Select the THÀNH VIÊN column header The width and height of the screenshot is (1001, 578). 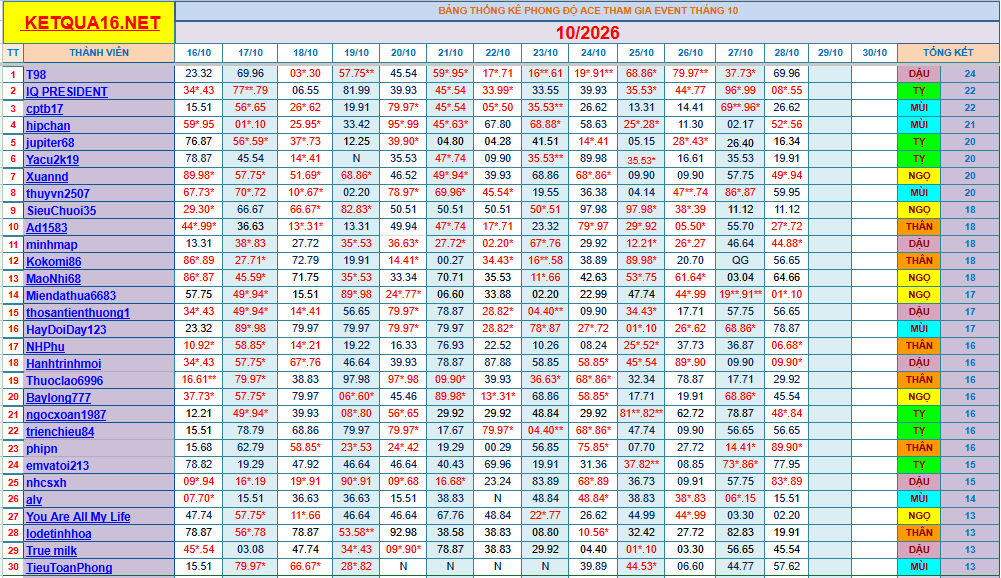coord(99,53)
